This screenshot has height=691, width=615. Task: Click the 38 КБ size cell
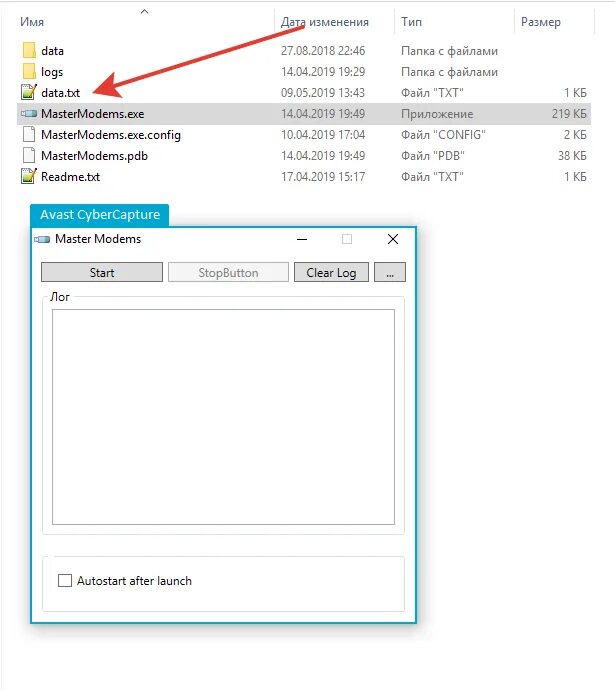[x=572, y=156]
